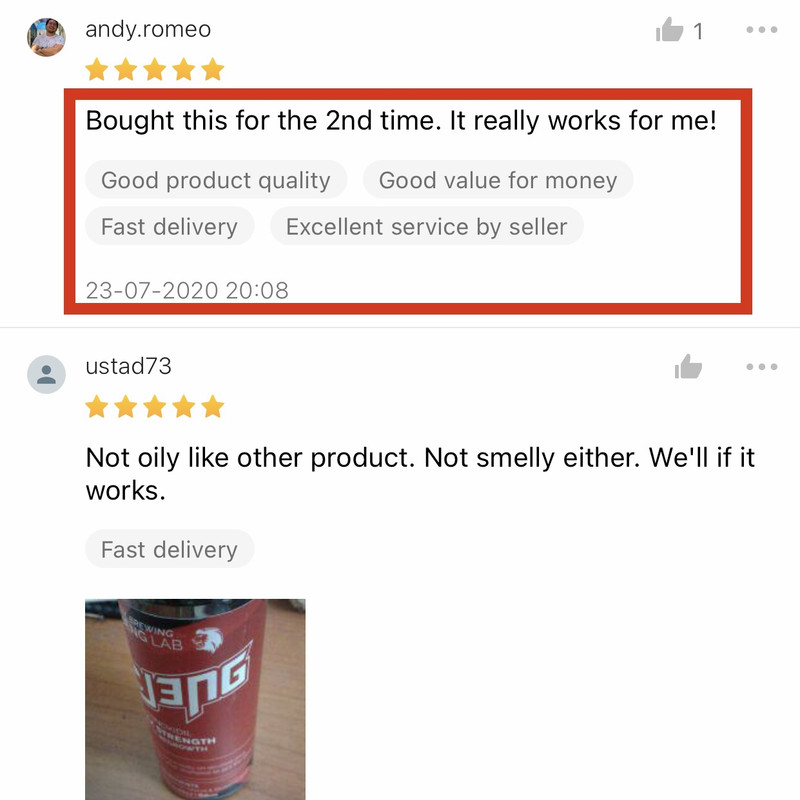Tap 'Excellent service by seller' tag
The height and width of the screenshot is (800, 800).
click(427, 227)
